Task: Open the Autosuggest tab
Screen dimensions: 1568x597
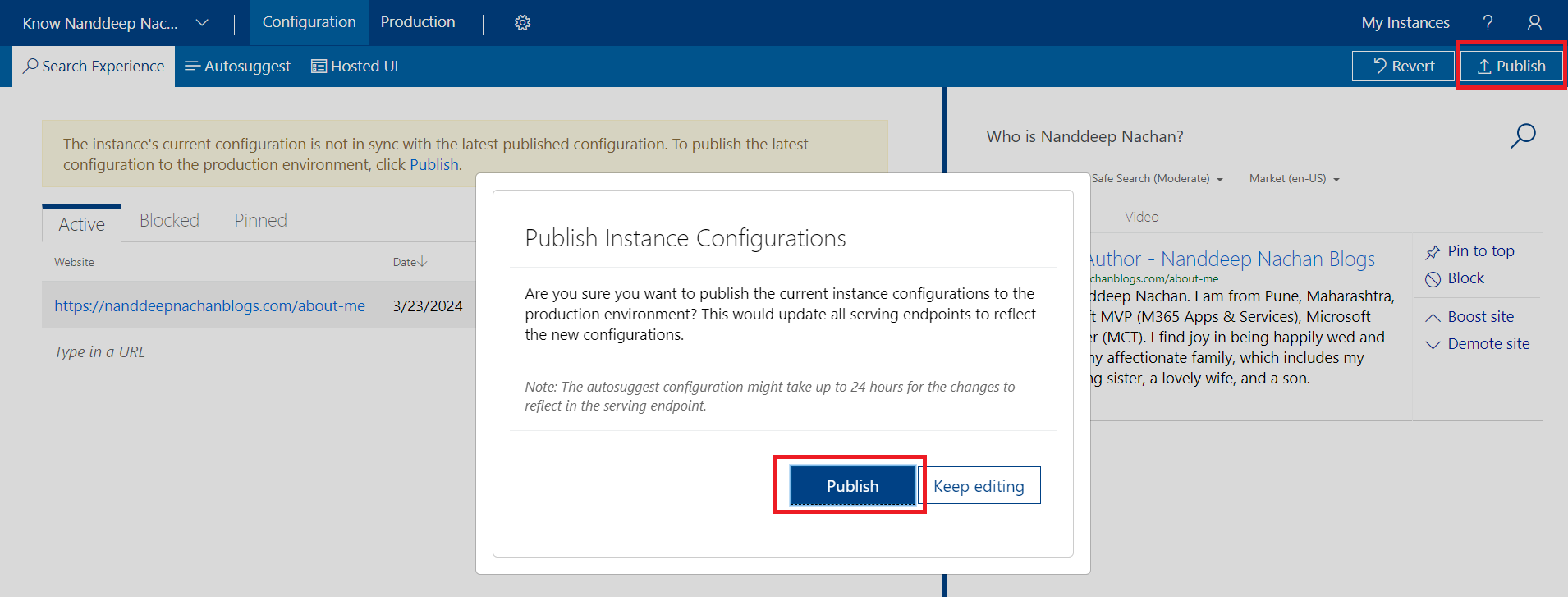Action: point(237,67)
